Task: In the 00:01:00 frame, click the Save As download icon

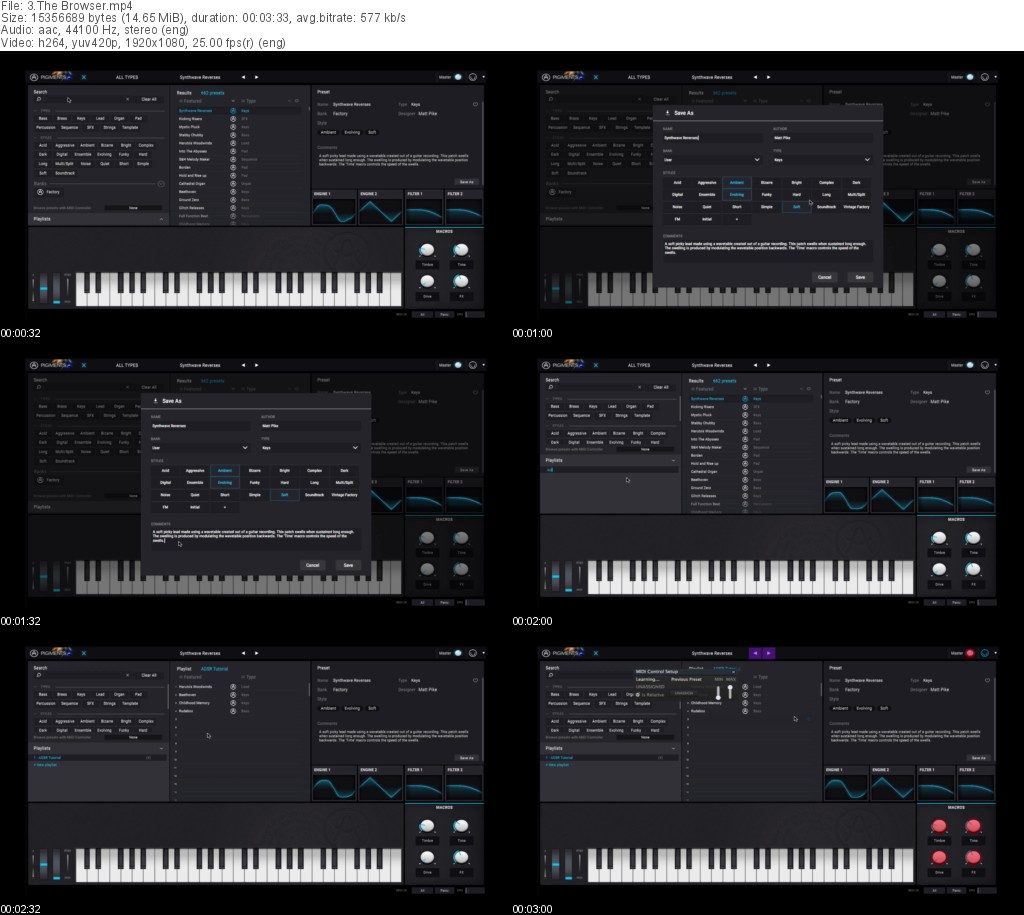Action: click(667, 113)
